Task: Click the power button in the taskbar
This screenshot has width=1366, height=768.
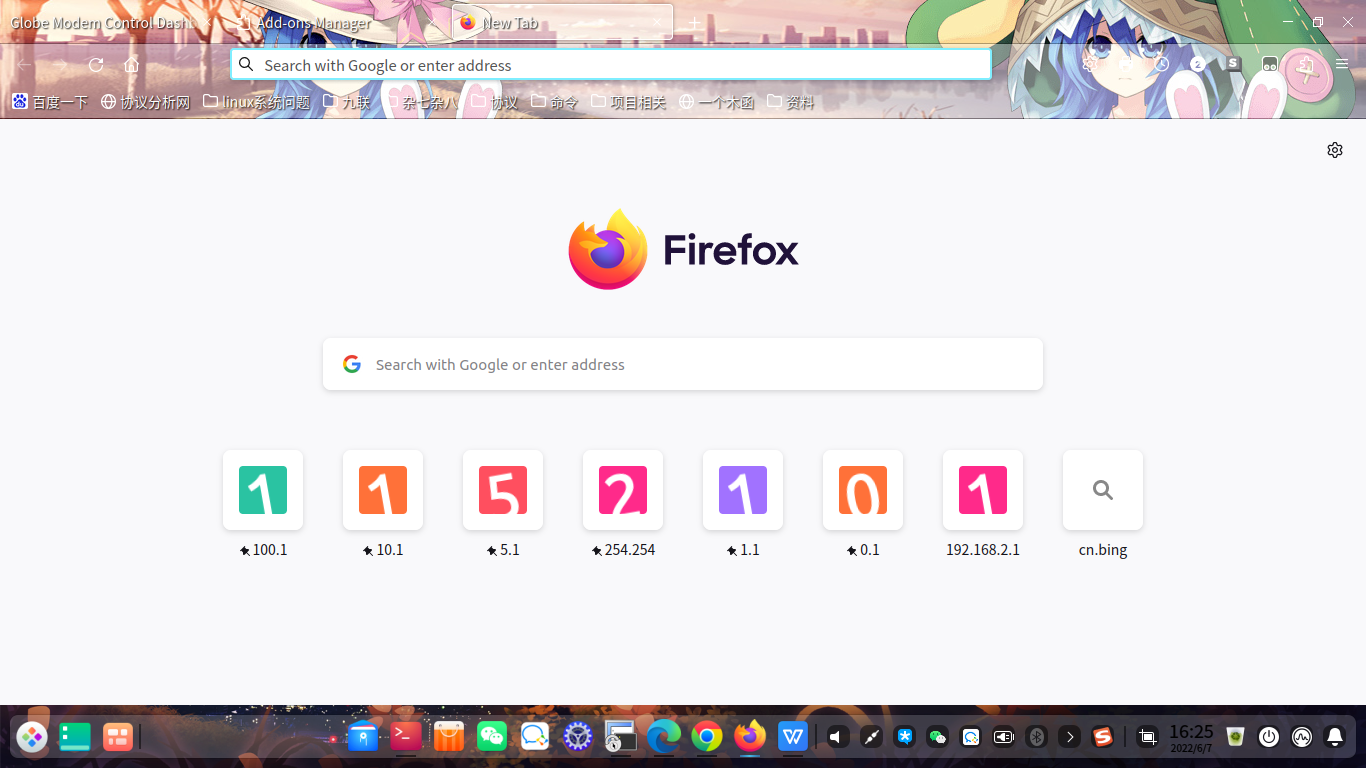Action: click(x=1268, y=737)
